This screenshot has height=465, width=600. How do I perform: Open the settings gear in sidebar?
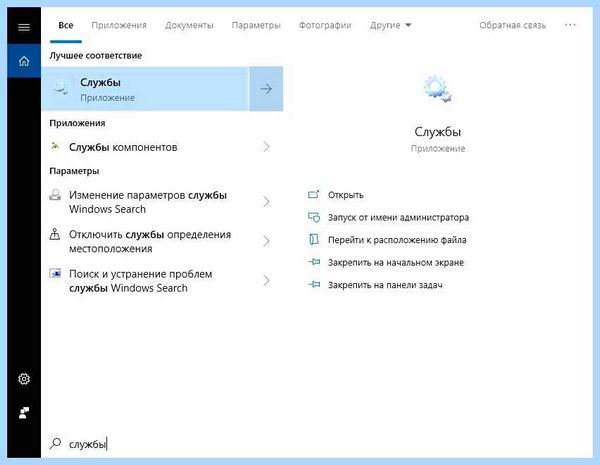pyautogui.click(x=24, y=379)
